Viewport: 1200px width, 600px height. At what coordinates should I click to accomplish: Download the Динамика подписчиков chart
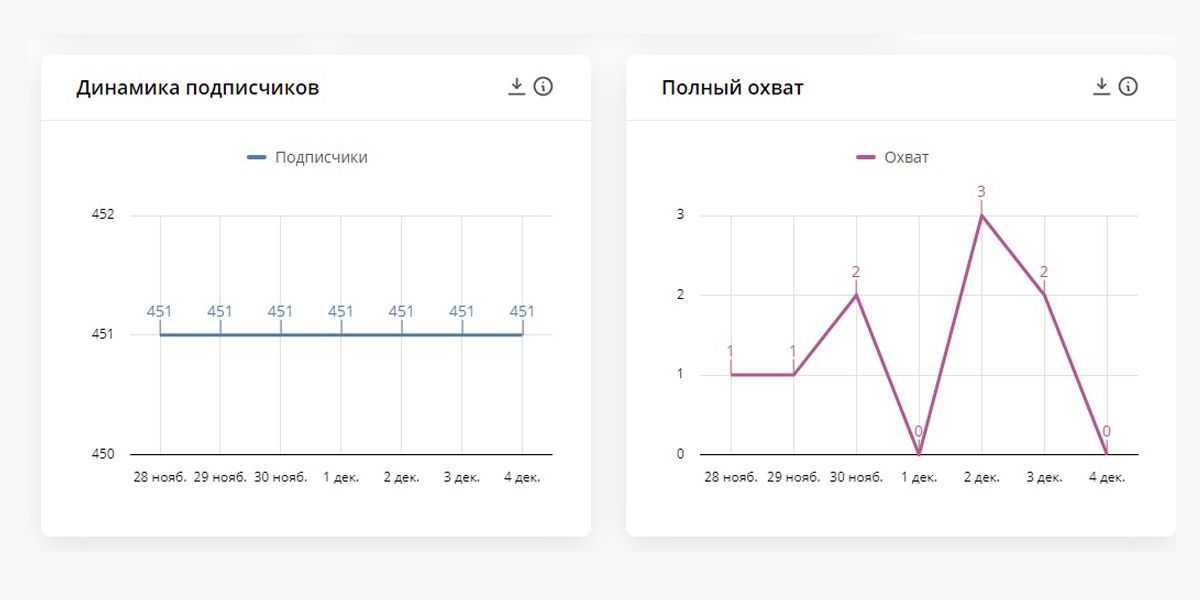tap(516, 86)
